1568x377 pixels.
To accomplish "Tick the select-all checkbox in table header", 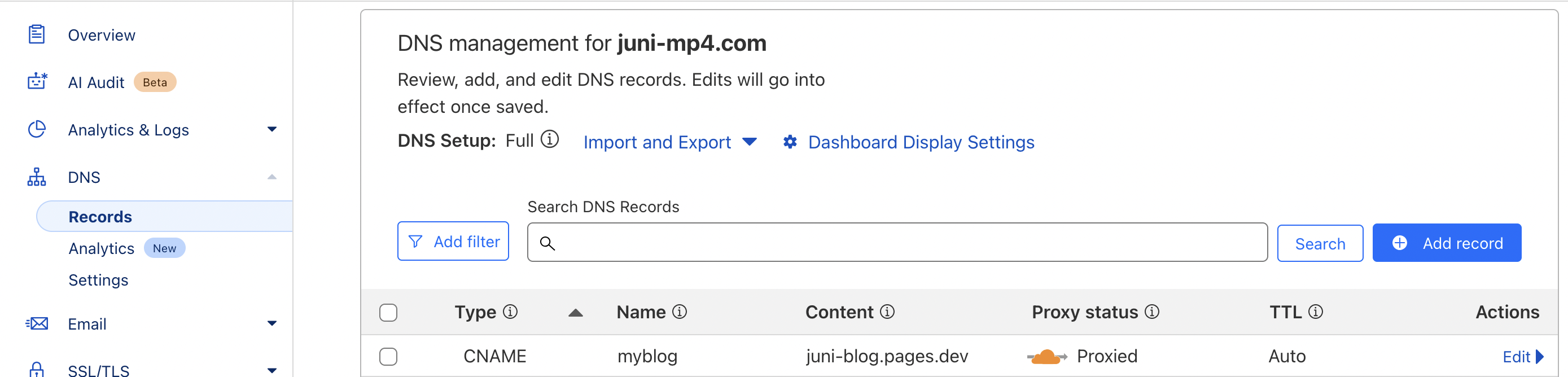I will (x=388, y=313).
